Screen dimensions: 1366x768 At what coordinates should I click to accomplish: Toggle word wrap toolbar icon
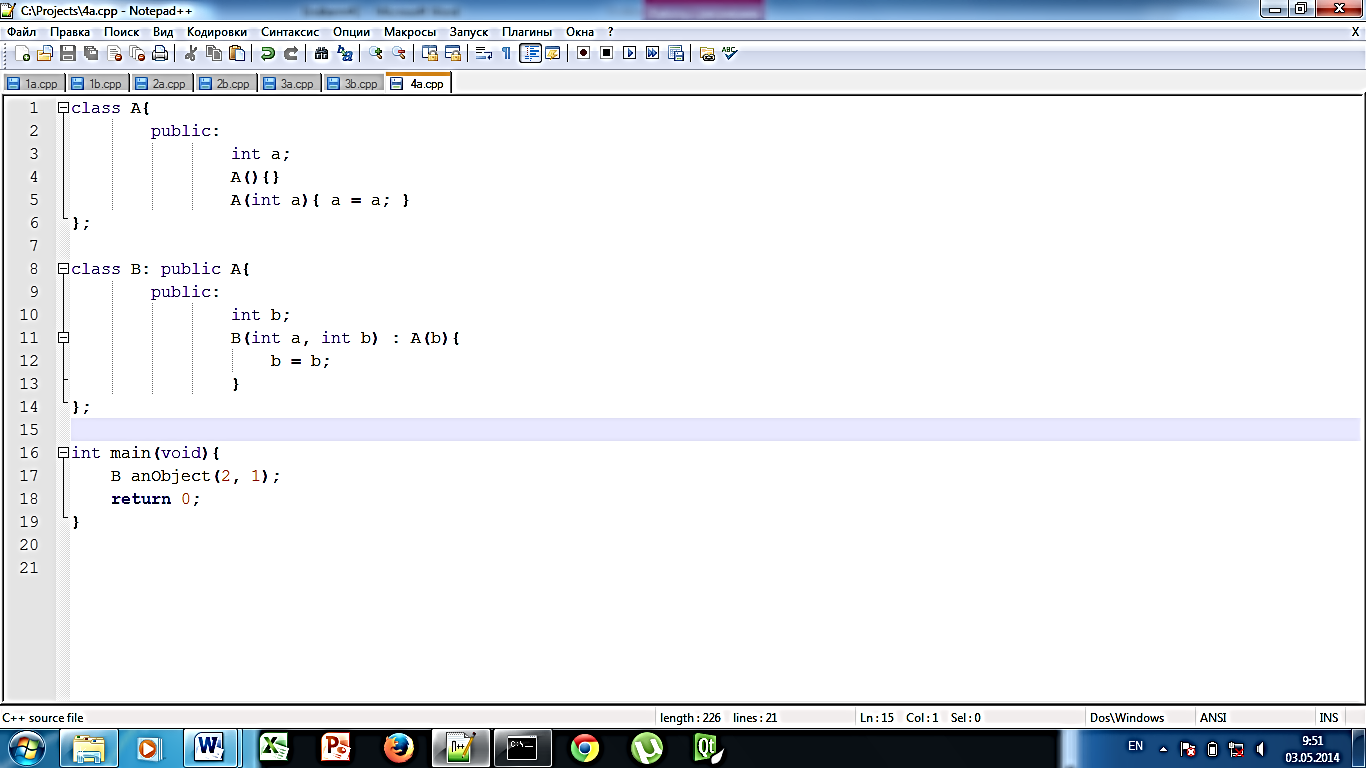tap(483, 53)
